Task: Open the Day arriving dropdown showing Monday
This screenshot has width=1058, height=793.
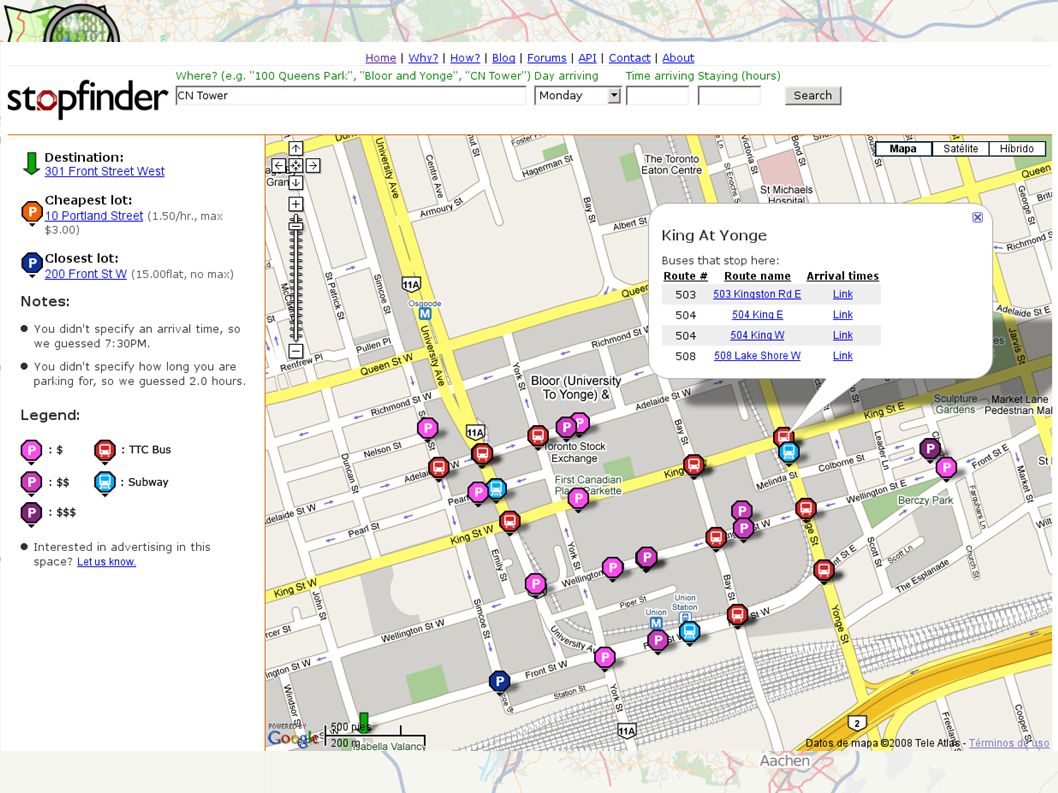Action: (x=578, y=96)
